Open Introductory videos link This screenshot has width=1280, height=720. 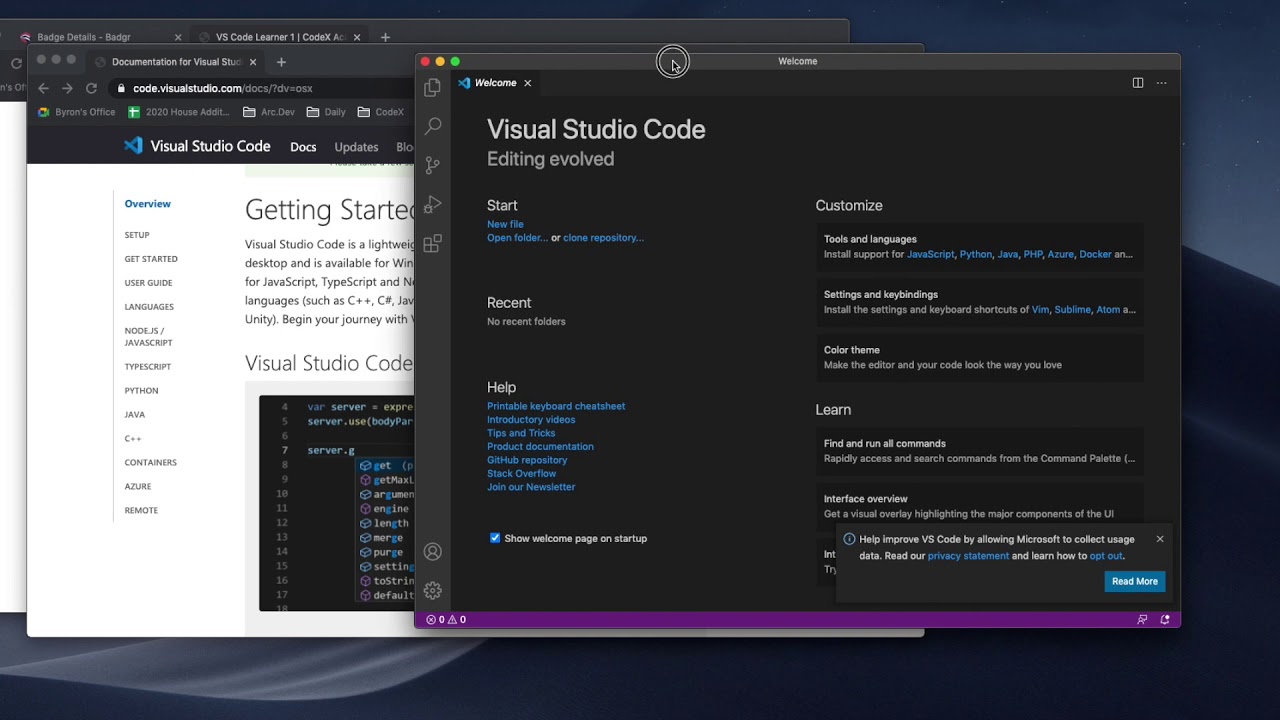[531, 420]
